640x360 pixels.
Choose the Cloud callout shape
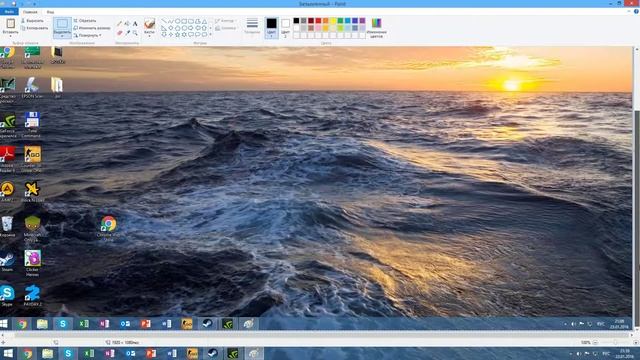pos(204,35)
